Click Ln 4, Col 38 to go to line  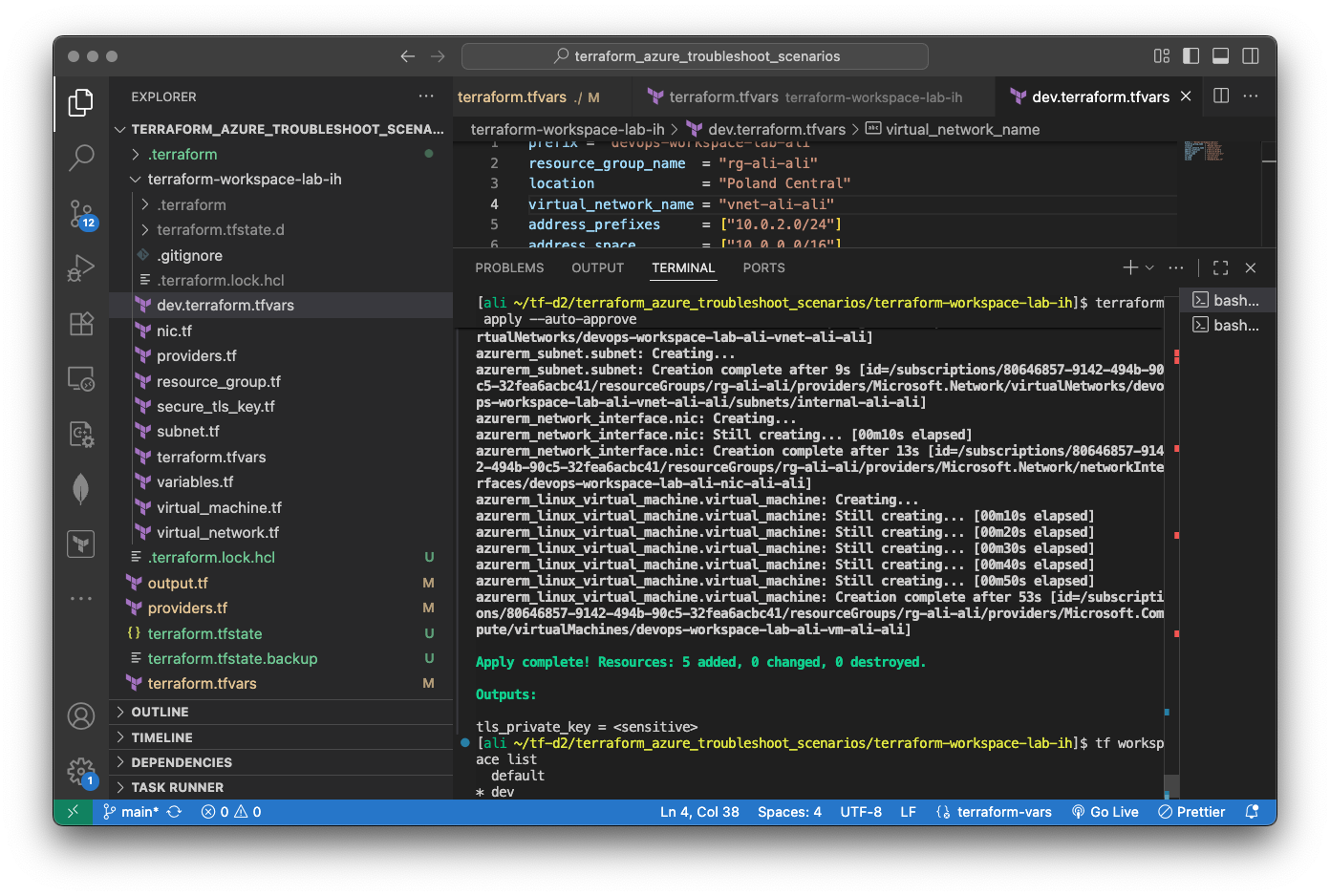coord(700,811)
